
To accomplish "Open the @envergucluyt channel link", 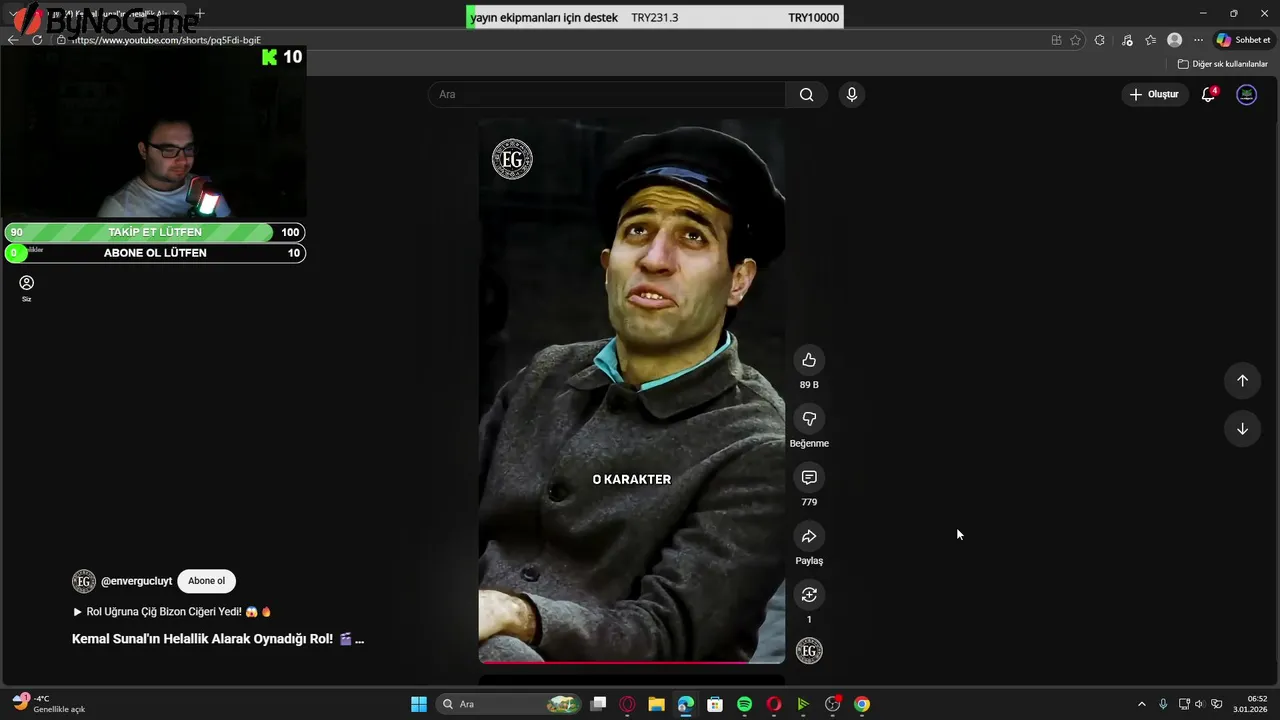I will coord(136,581).
